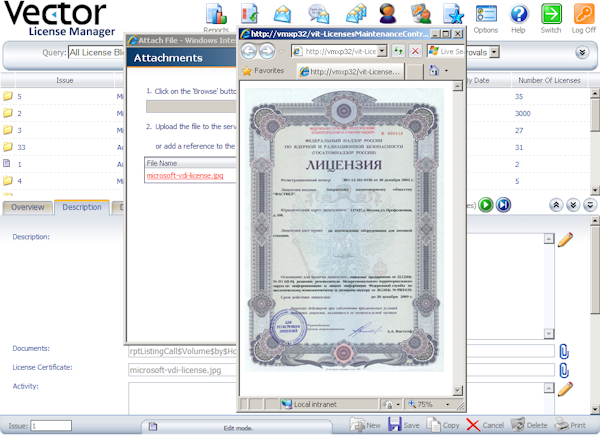The width and height of the screenshot is (600, 435).
Task: Click the stacked envelopes icon
Action: [x=356, y=14]
